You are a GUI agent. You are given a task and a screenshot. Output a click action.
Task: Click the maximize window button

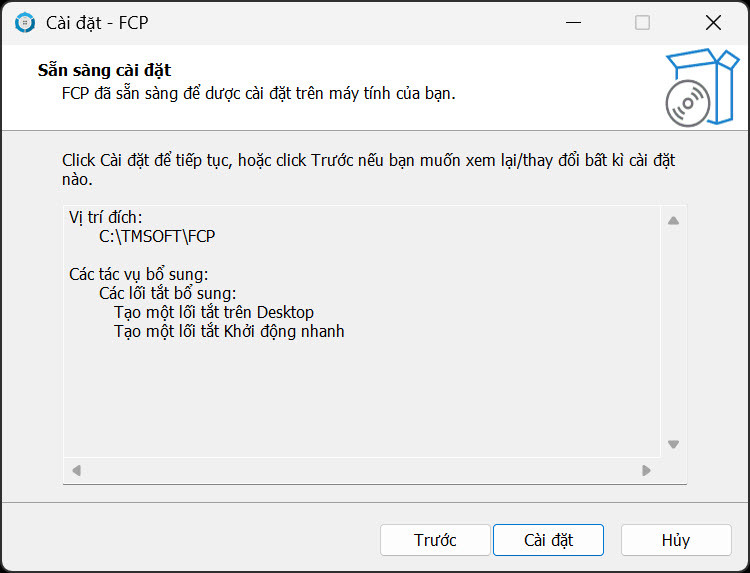(x=642, y=22)
